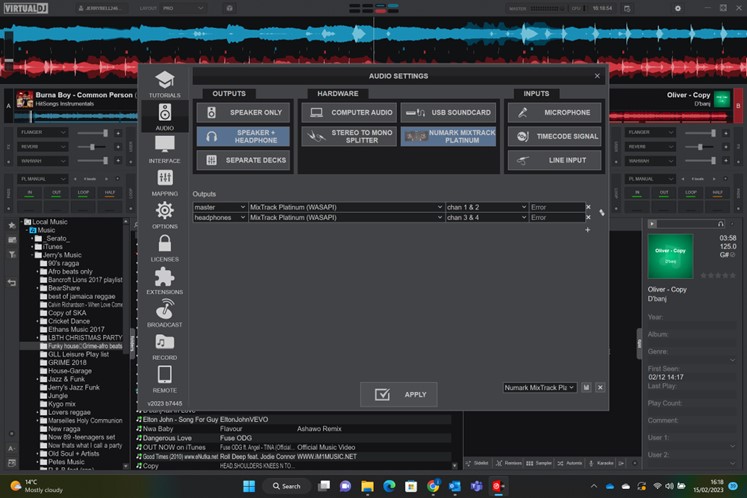The image size is (747, 498).
Task: Click the Apply button
Action: (x=399, y=395)
